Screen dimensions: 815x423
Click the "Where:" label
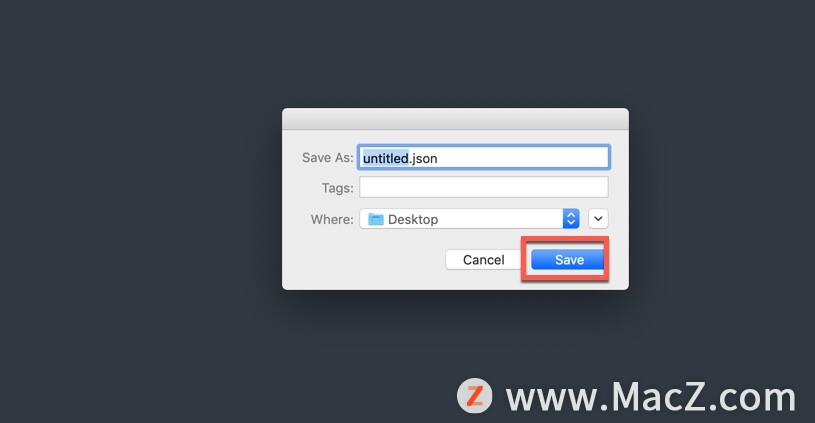coord(332,219)
